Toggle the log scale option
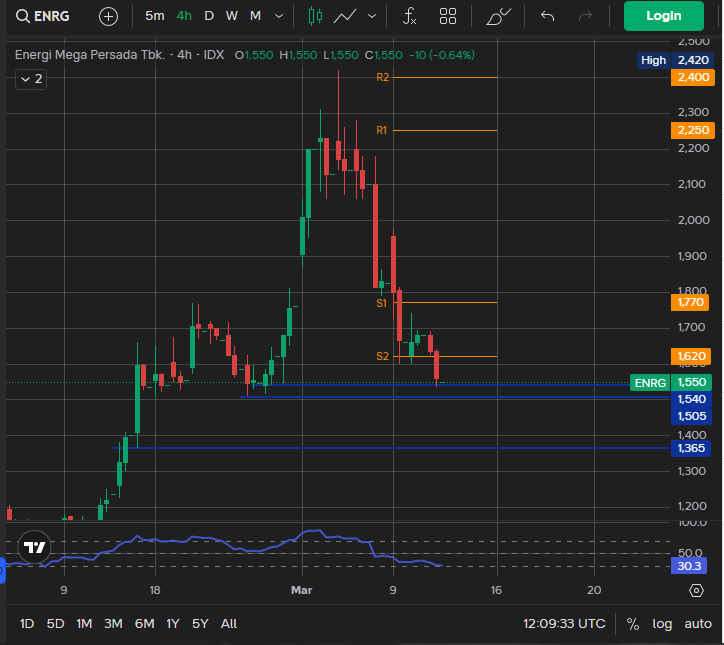 [662, 624]
